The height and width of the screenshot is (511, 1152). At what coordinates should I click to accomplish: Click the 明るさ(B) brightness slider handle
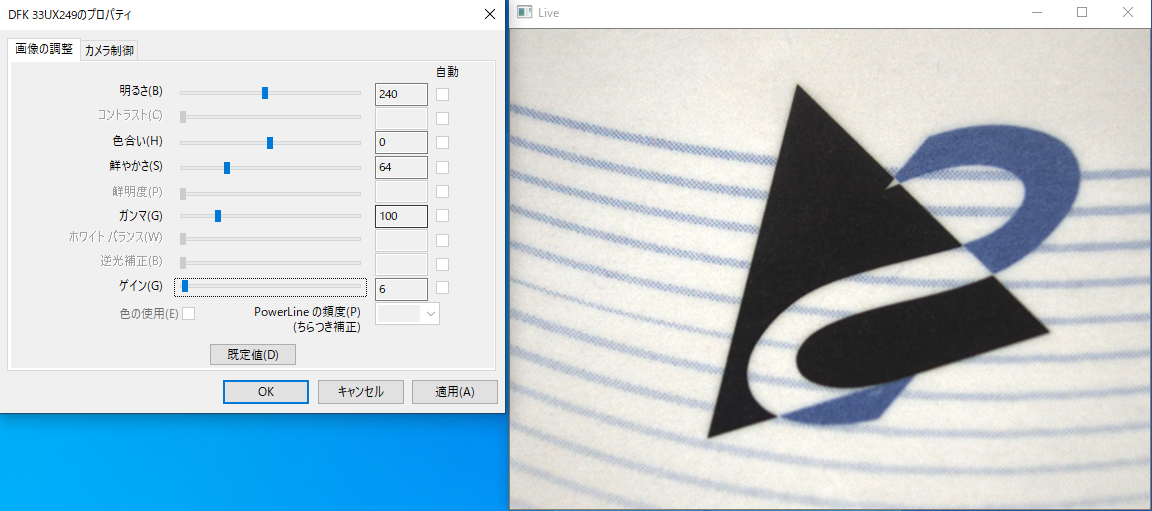265,93
